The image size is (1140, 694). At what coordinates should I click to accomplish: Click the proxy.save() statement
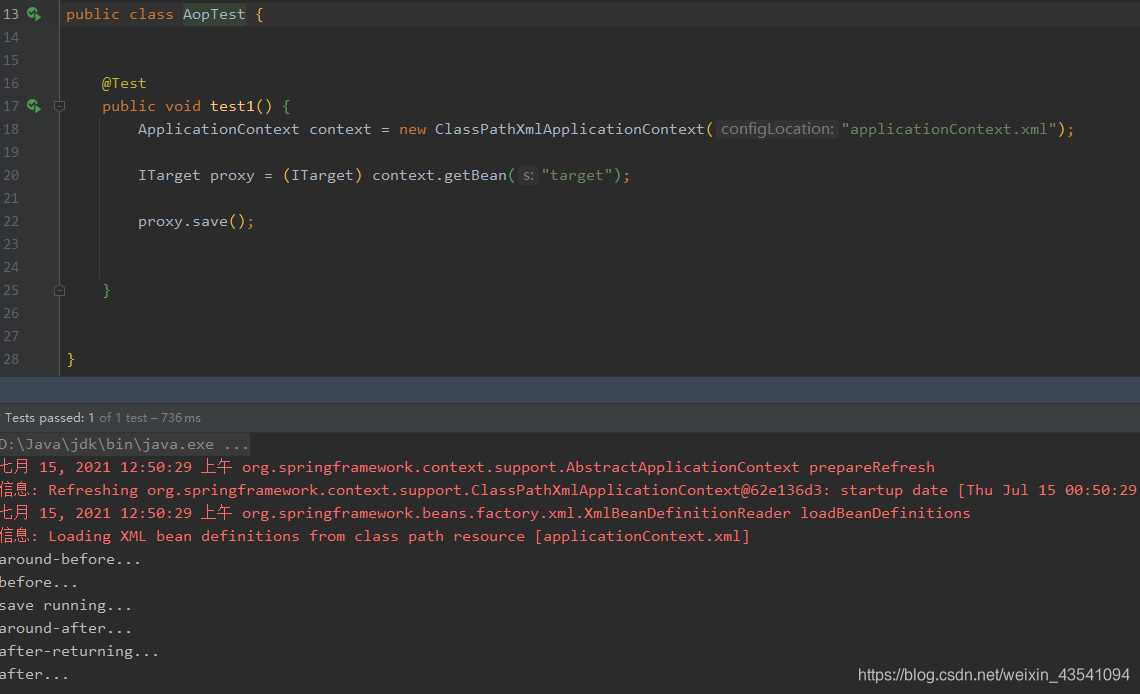click(x=196, y=221)
